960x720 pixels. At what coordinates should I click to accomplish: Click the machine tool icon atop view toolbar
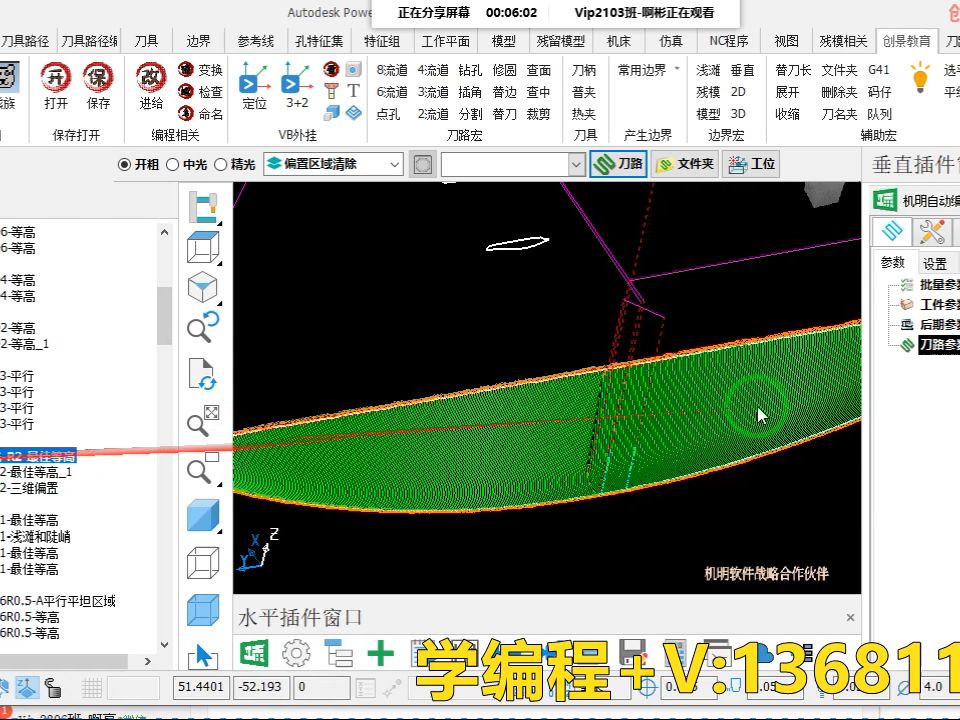(x=203, y=206)
